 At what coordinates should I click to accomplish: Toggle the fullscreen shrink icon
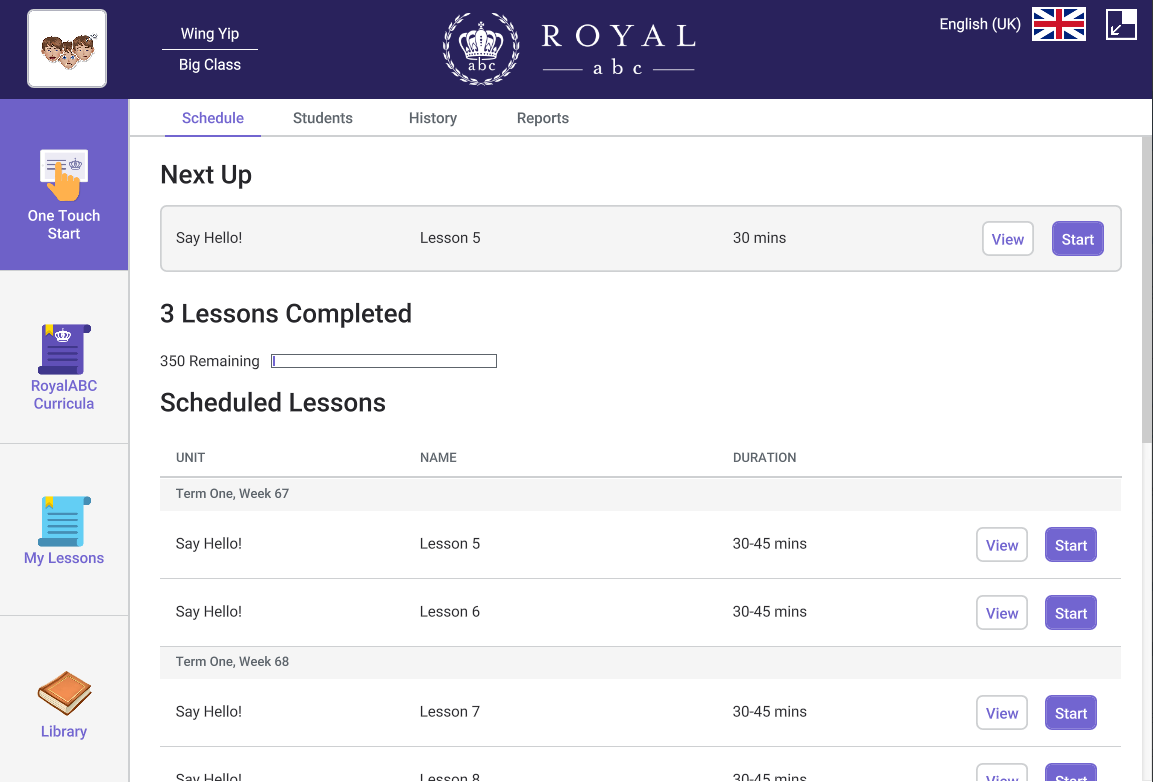click(1121, 24)
